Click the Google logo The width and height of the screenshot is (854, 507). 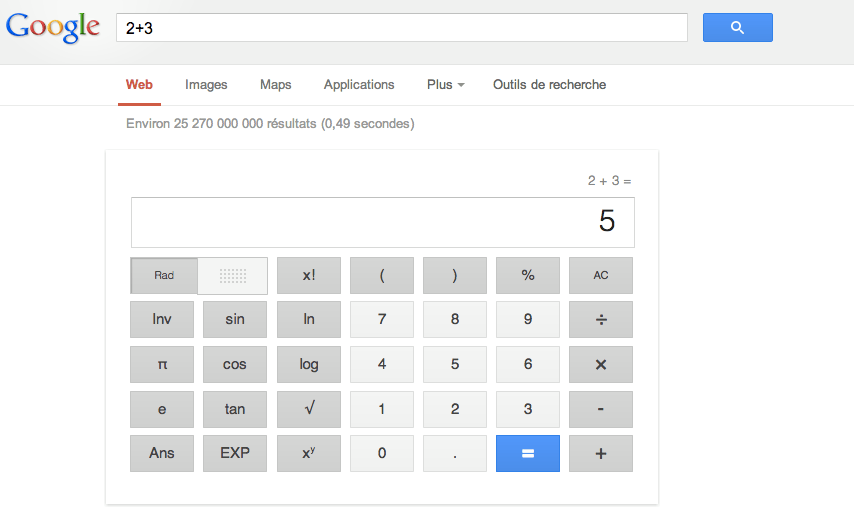click(52, 28)
